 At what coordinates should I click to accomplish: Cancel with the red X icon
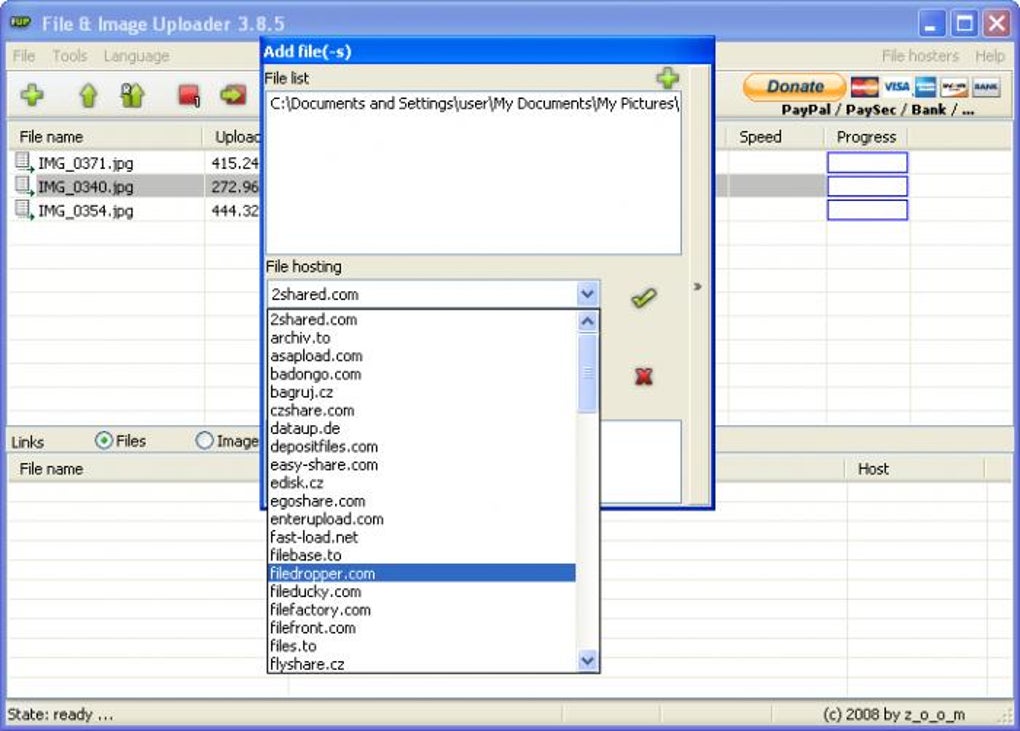643,376
